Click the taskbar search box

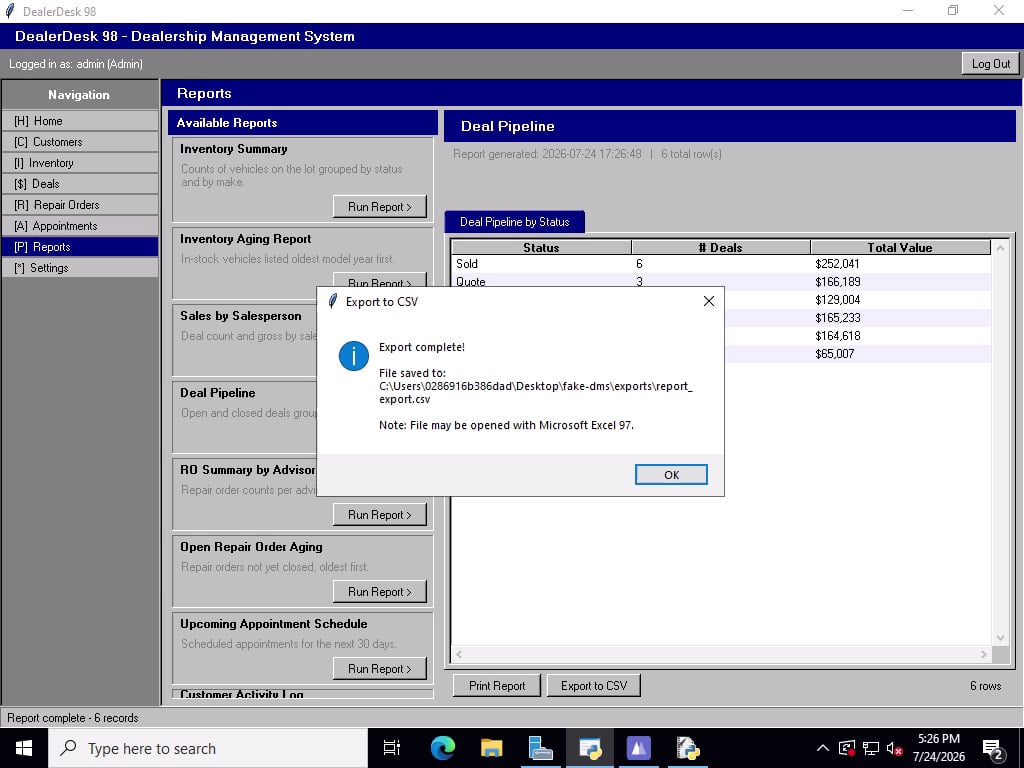coord(208,748)
